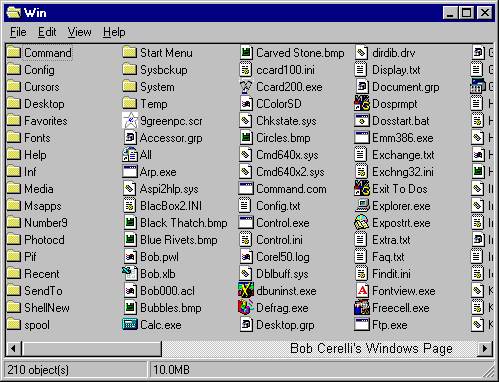Select the BlacBox2.INI file name
The image size is (499, 382).
click(x=171, y=206)
